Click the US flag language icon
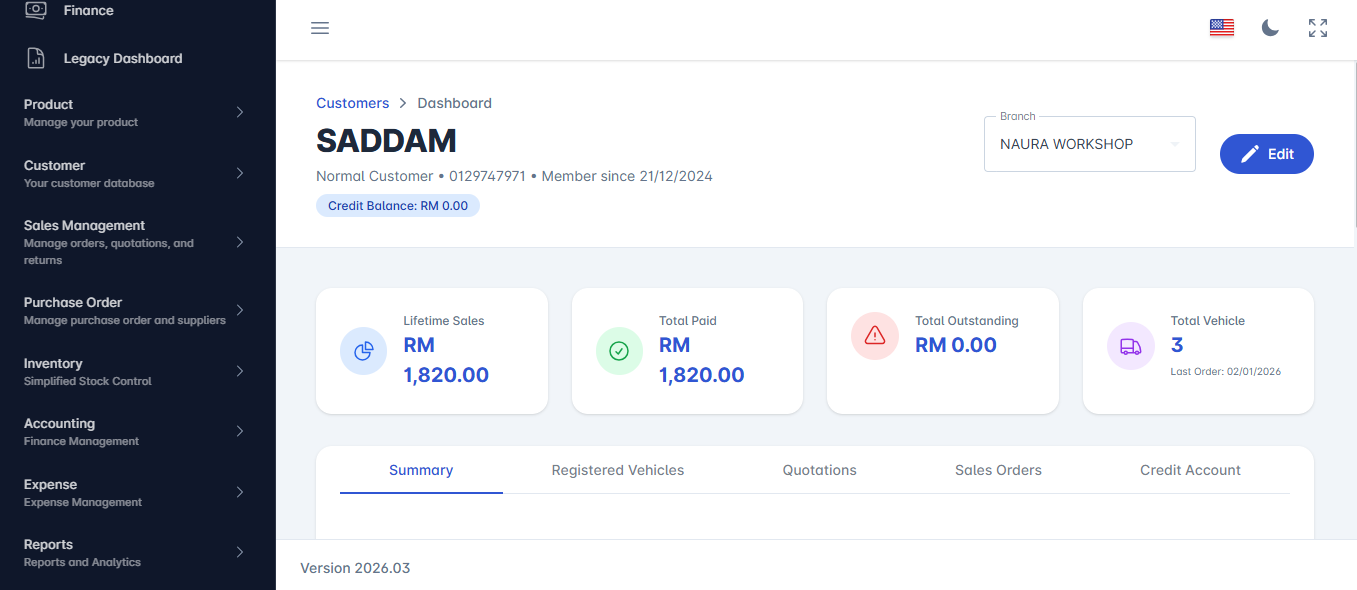1357x590 pixels. 1221,28
